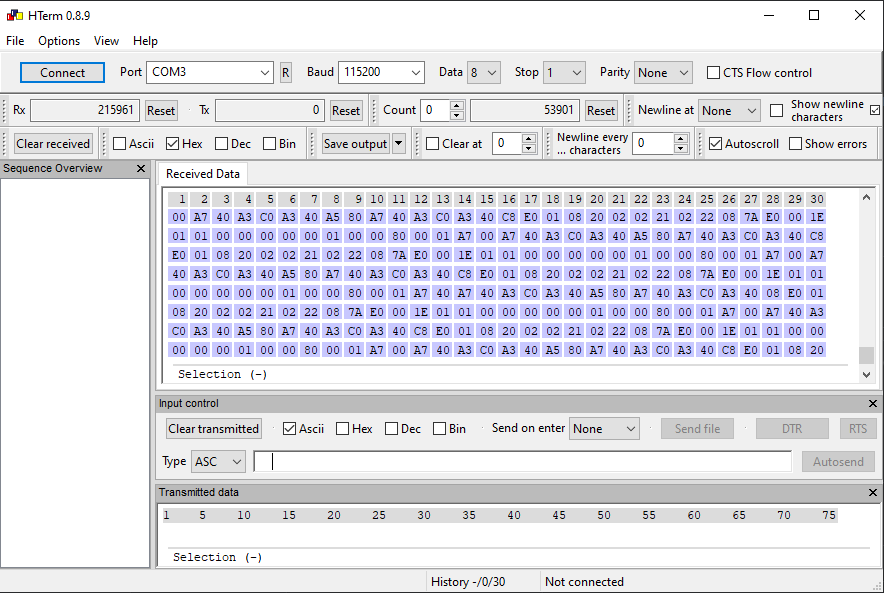Click the HTerm application icon in title bar
The width and height of the screenshot is (884, 593).
click(15, 15)
